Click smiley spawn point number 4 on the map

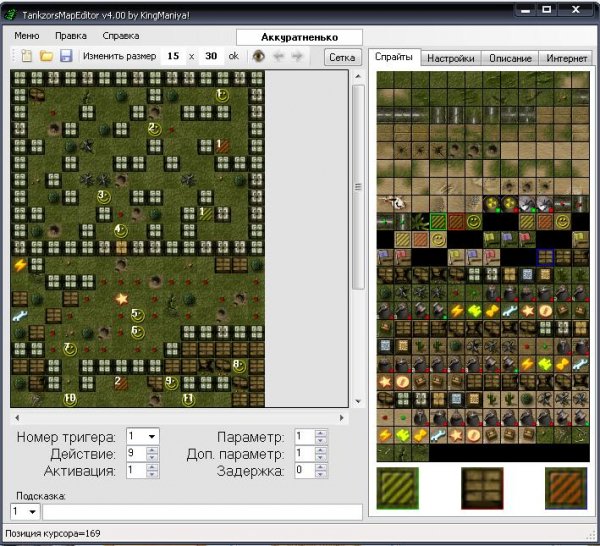tap(121, 231)
